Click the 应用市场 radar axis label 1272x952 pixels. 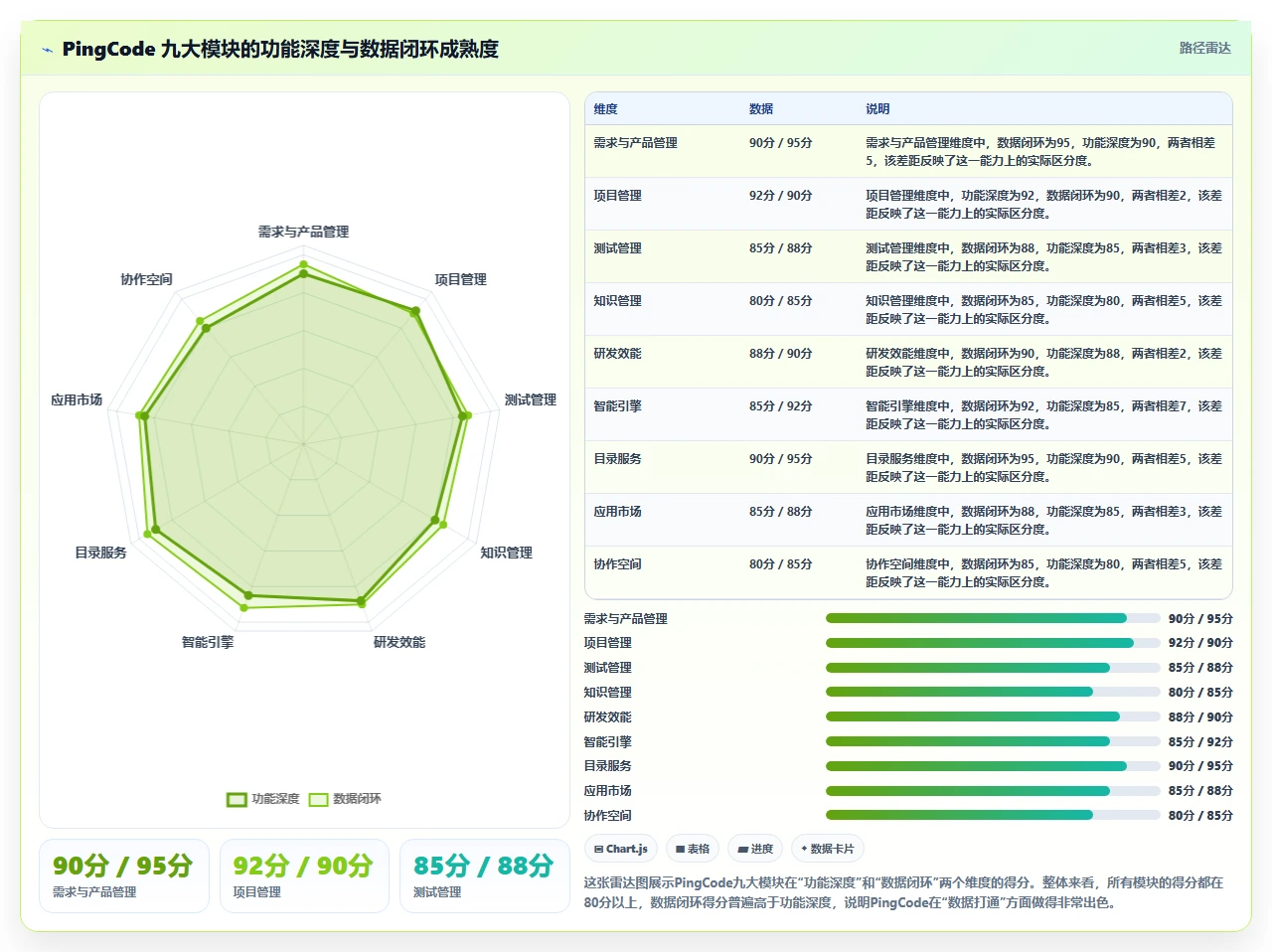tap(77, 399)
